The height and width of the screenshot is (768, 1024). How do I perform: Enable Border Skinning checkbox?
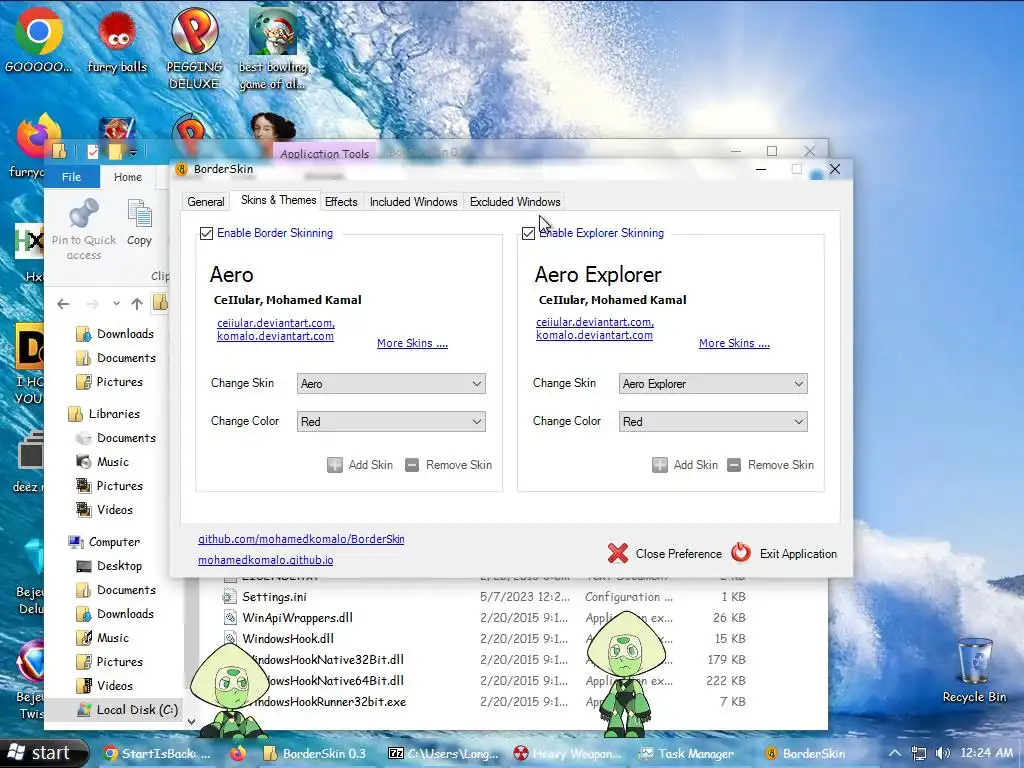(206, 233)
